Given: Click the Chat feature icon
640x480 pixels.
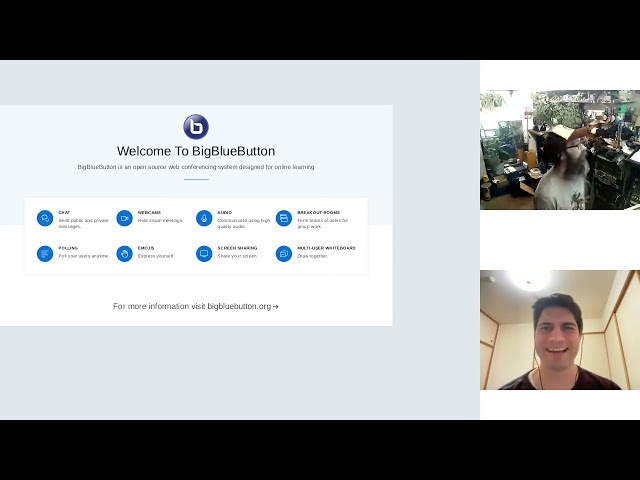Looking at the screenshot, I should click(45, 218).
